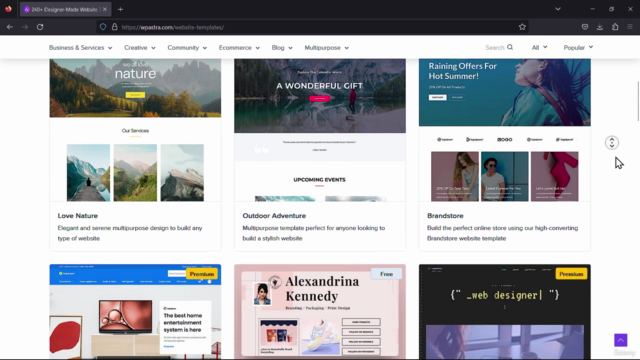Expand the Multipurpose category menu

pyautogui.click(x=327, y=48)
